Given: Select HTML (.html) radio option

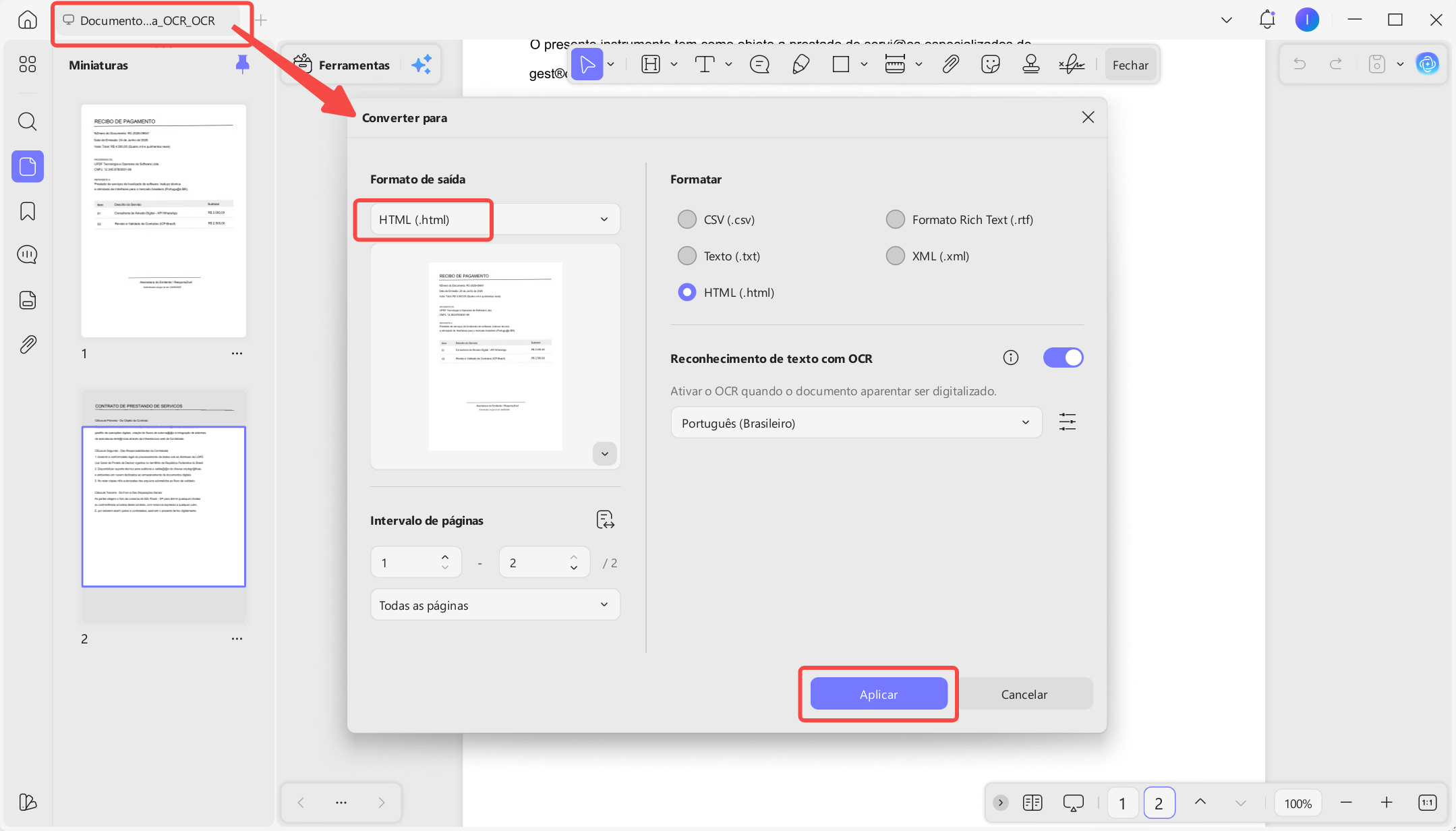Looking at the screenshot, I should pyautogui.click(x=726, y=292).
